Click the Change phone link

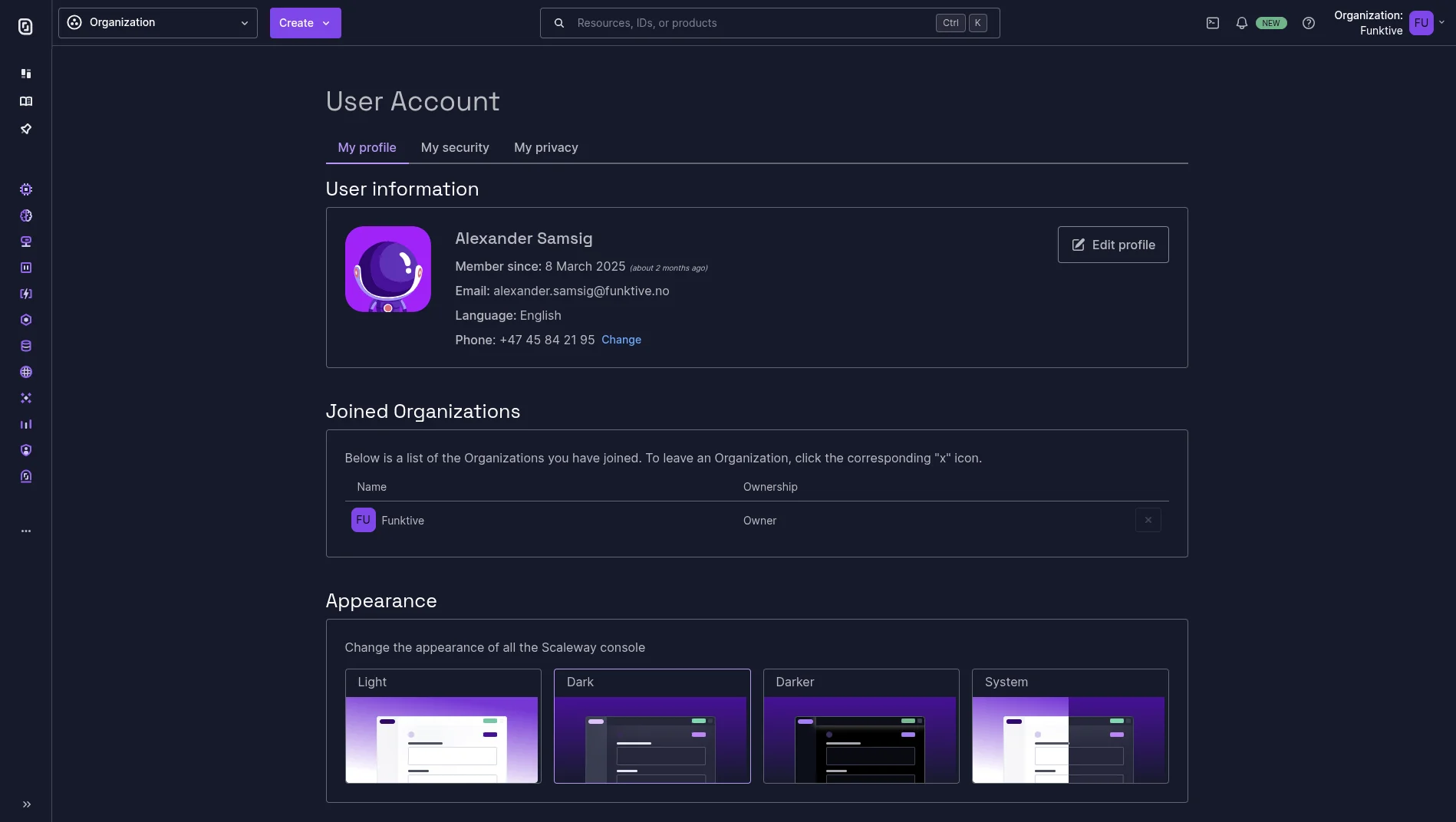pyautogui.click(x=621, y=340)
